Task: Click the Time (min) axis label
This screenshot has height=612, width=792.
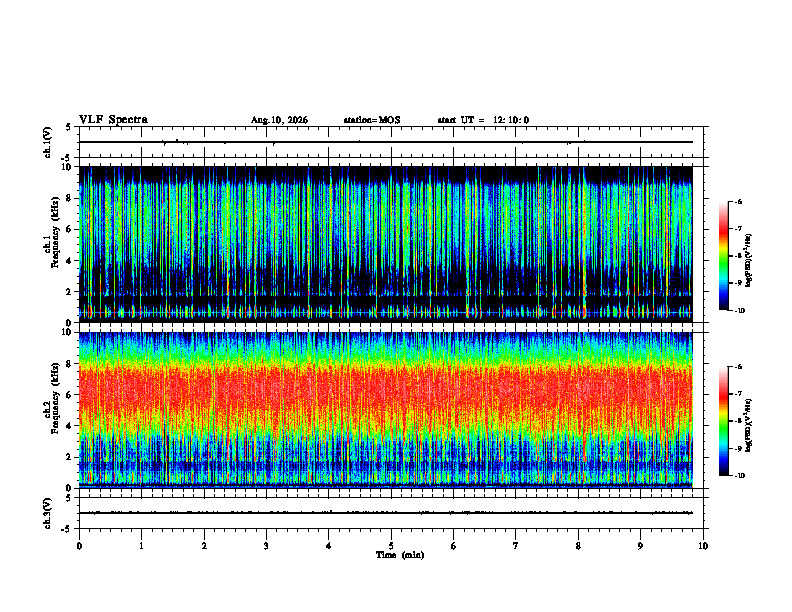Action: pyautogui.click(x=400, y=555)
